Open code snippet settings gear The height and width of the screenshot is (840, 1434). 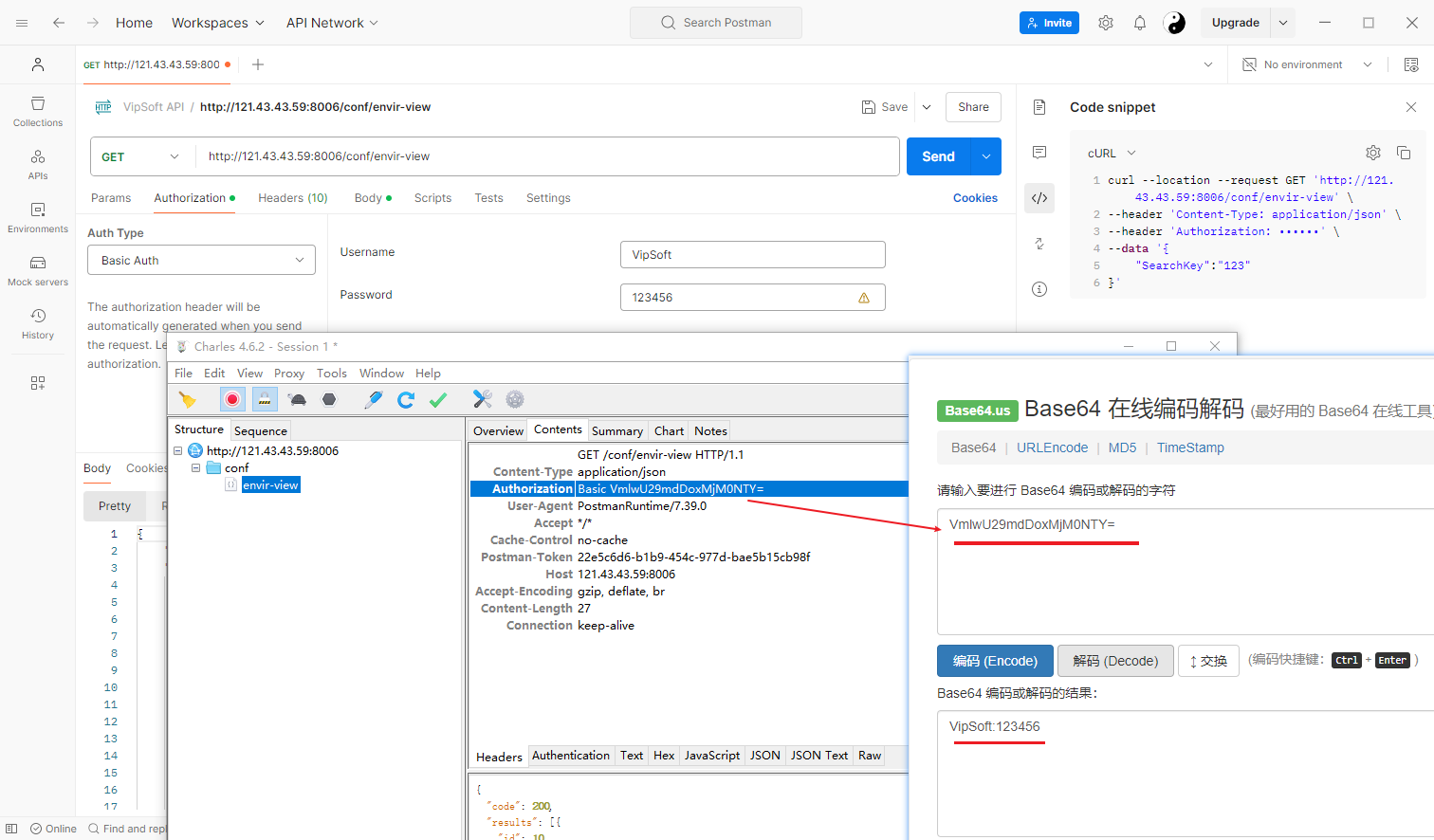[x=1372, y=153]
